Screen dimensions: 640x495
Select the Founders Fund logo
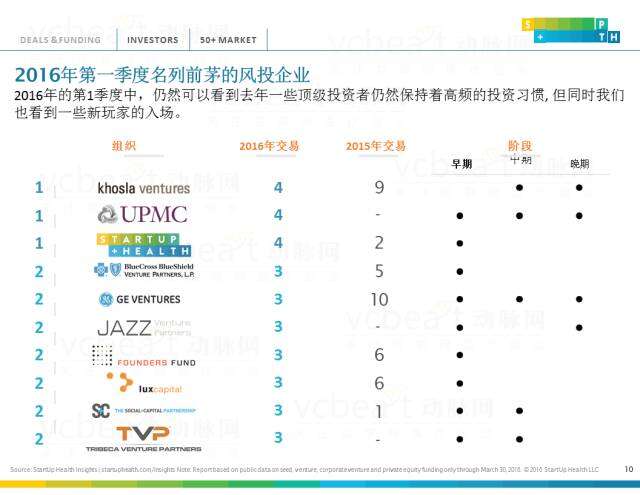pos(140,356)
